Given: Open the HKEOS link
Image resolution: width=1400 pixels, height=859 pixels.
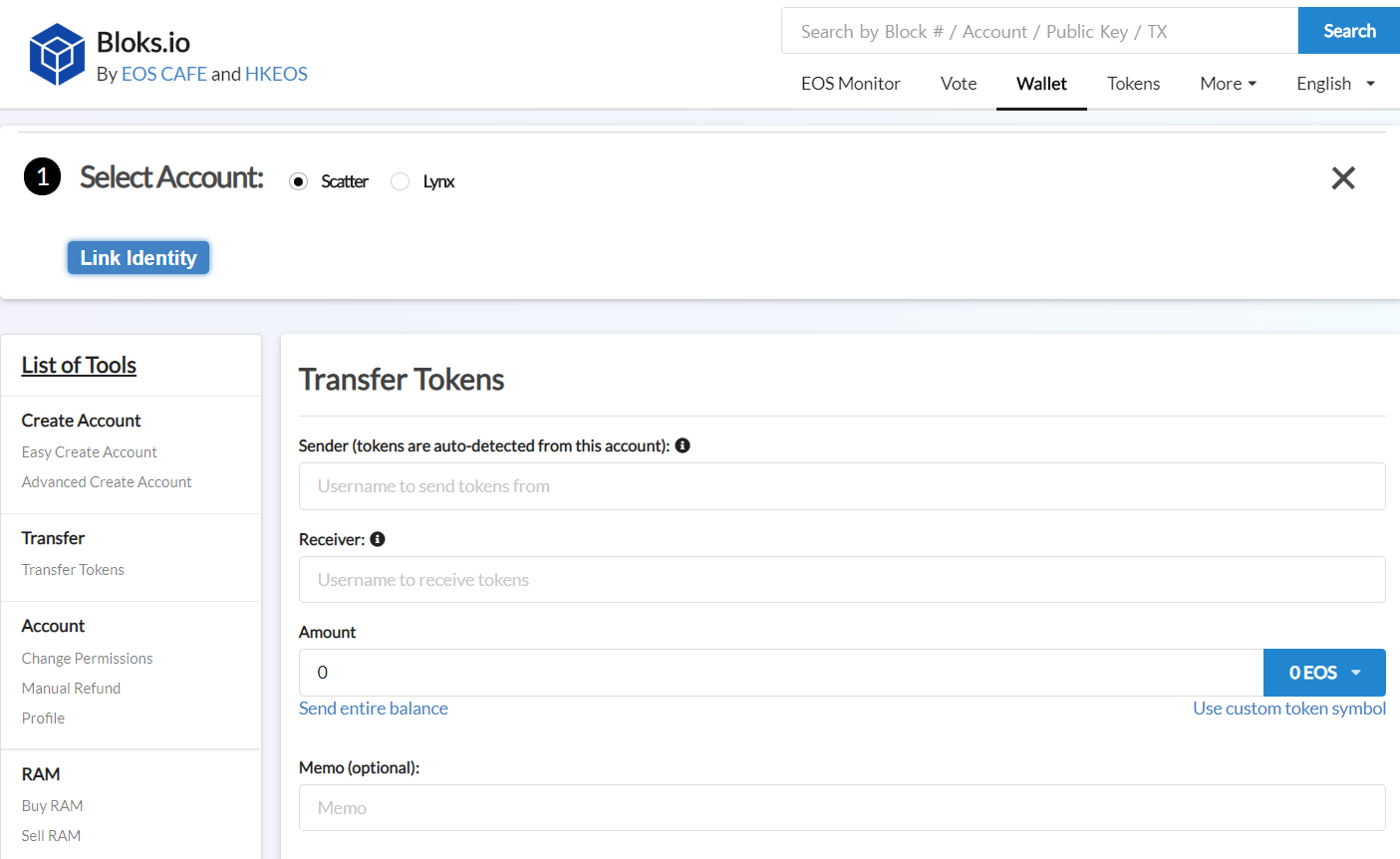Looking at the screenshot, I should click(x=276, y=74).
